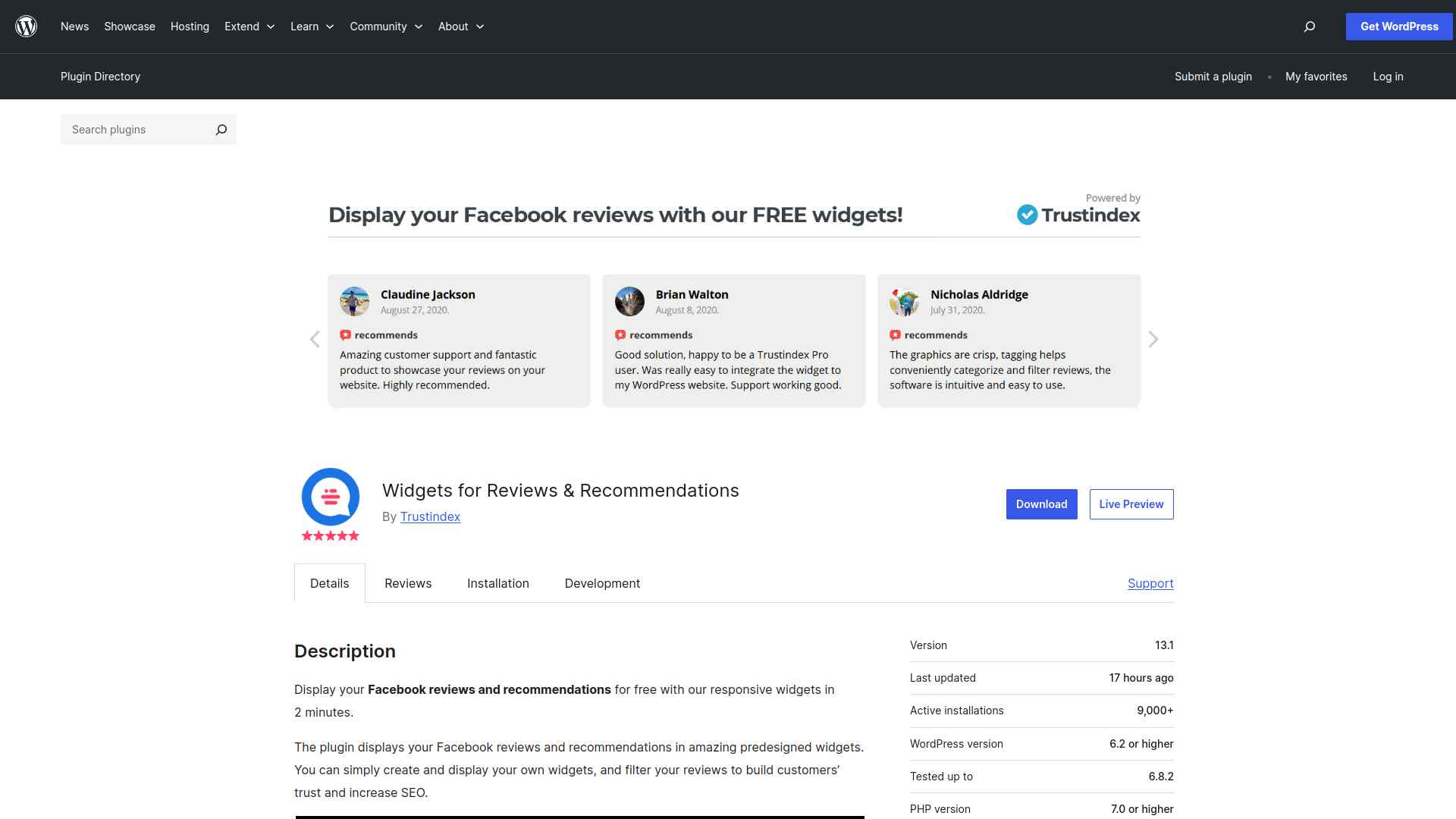Open My favorites
Viewport: 1456px width, 819px height.
click(1316, 77)
